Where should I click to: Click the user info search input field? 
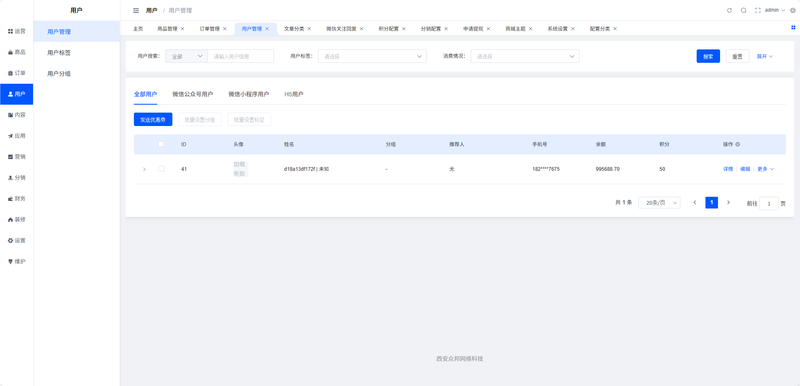(x=241, y=56)
